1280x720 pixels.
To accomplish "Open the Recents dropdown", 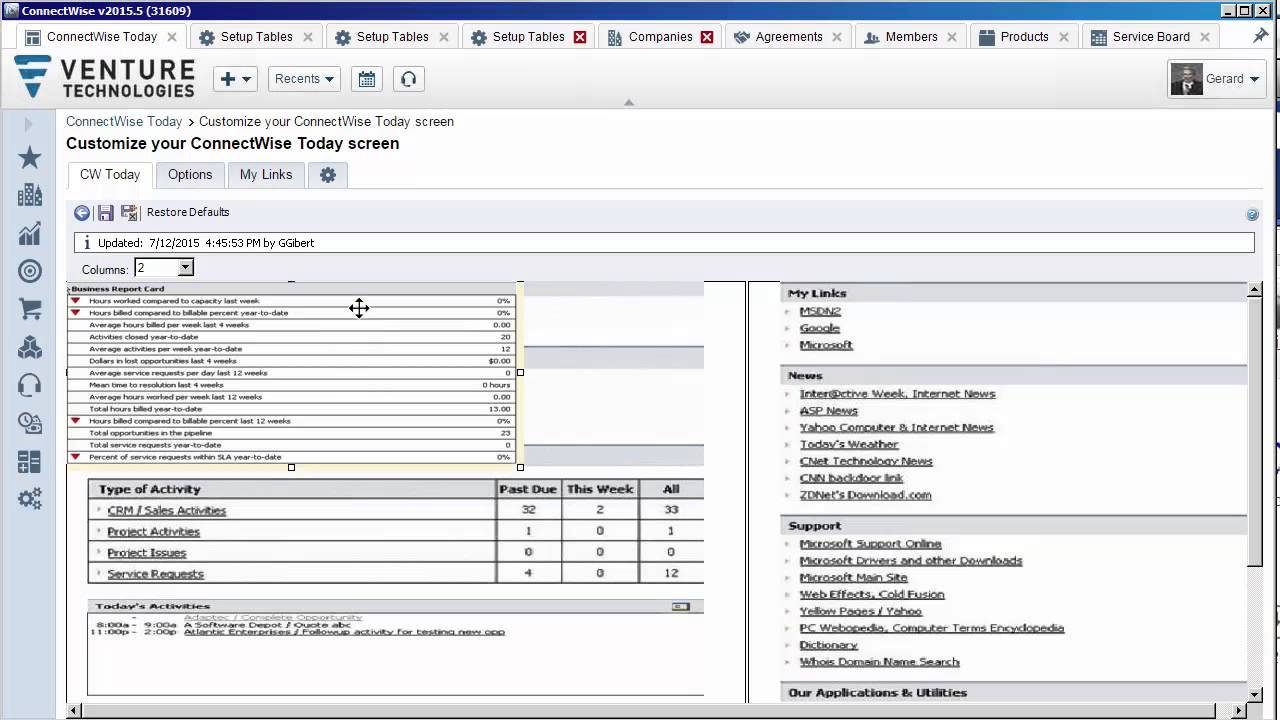I will [303, 78].
